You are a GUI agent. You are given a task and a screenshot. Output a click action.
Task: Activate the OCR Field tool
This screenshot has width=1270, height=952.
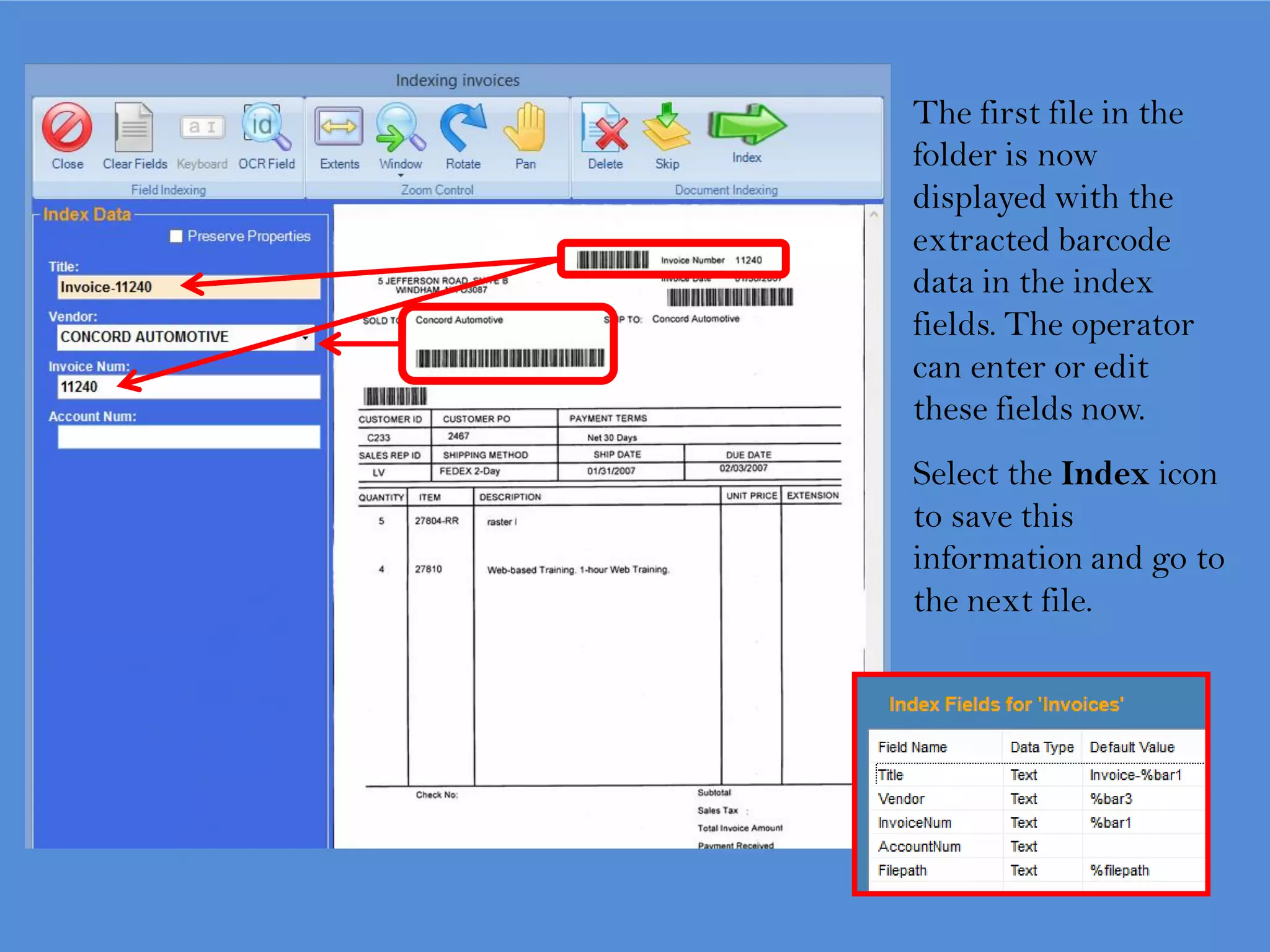tap(267, 128)
